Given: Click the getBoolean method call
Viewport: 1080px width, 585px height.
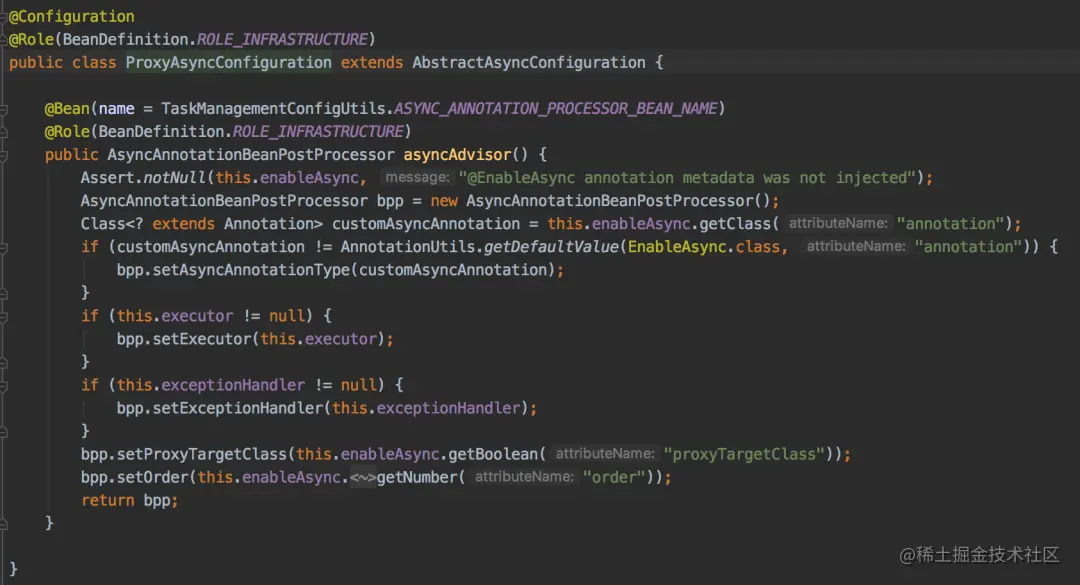Looking at the screenshot, I should tap(493, 454).
